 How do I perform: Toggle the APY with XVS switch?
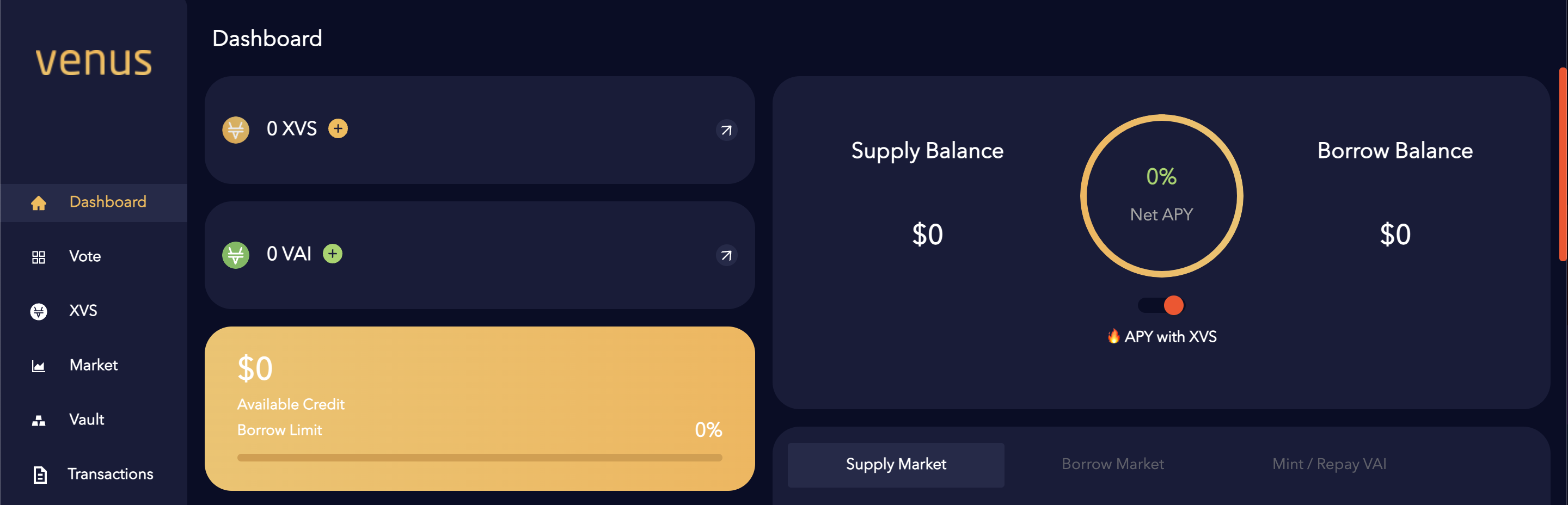tap(1160, 306)
